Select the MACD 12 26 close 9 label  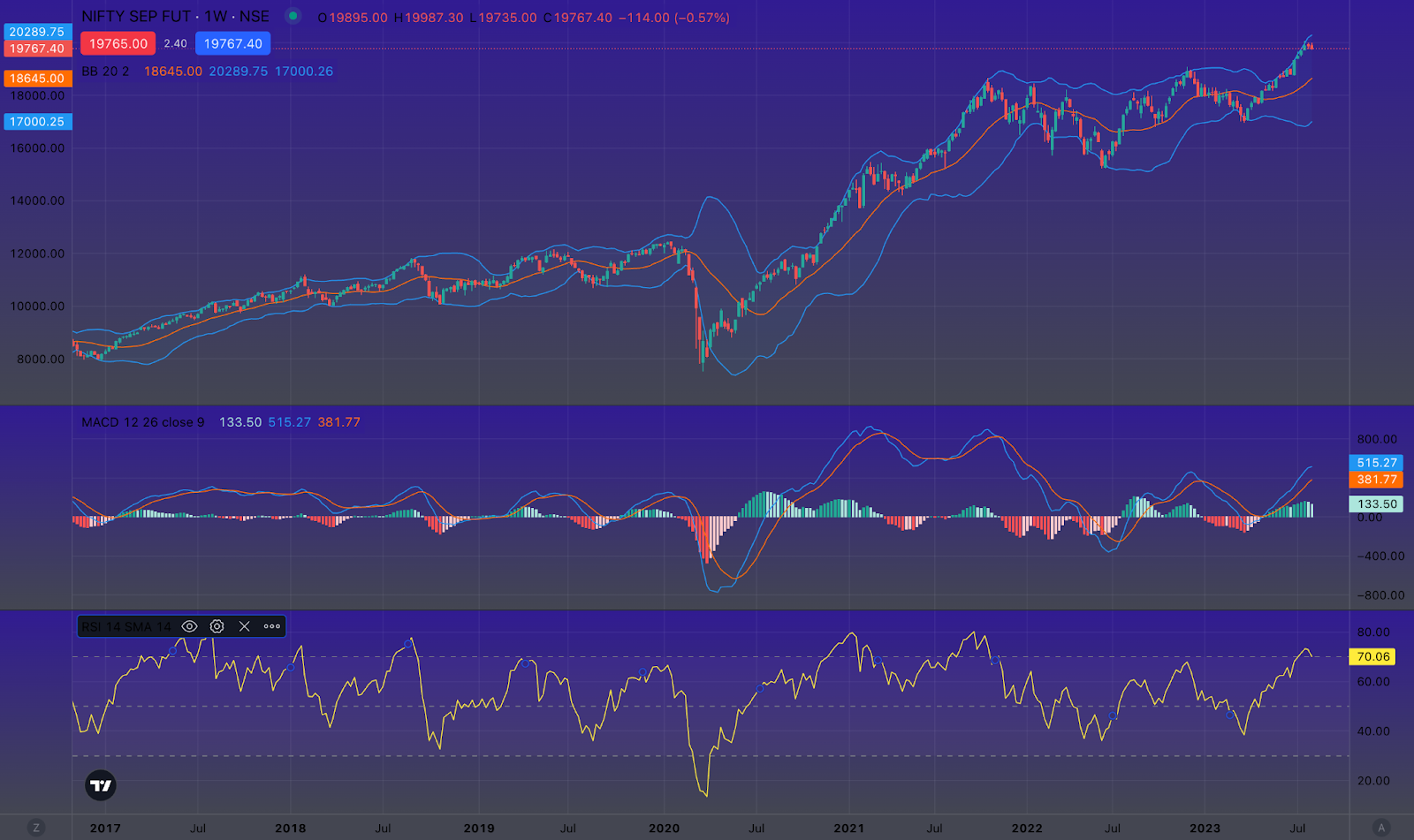(143, 422)
